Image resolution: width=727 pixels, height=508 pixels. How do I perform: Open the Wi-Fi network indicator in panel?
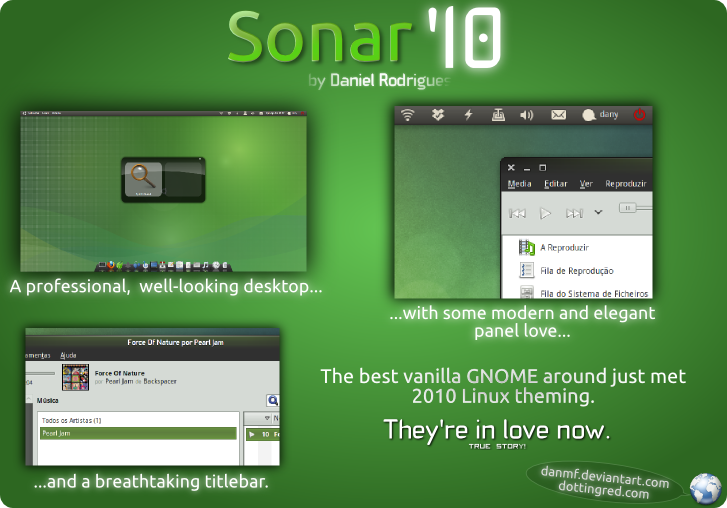coord(408,114)
